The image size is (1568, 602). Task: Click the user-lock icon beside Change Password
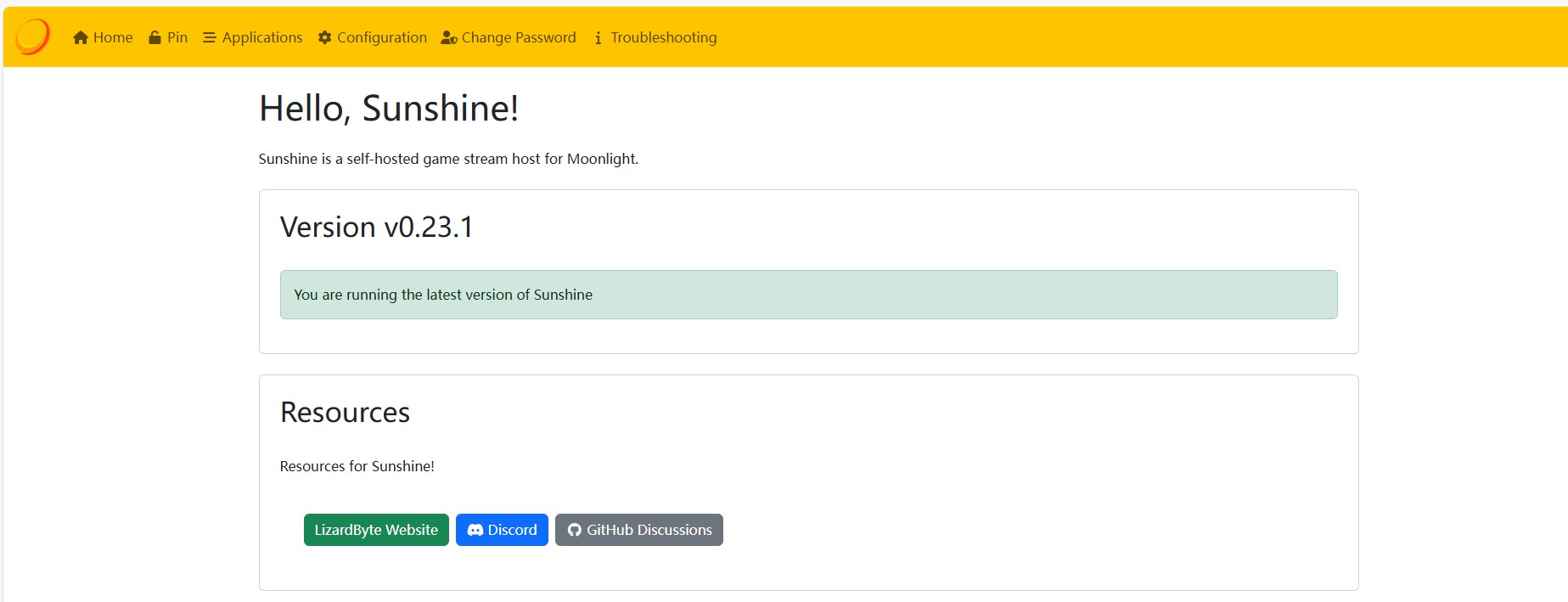(449, 37)
